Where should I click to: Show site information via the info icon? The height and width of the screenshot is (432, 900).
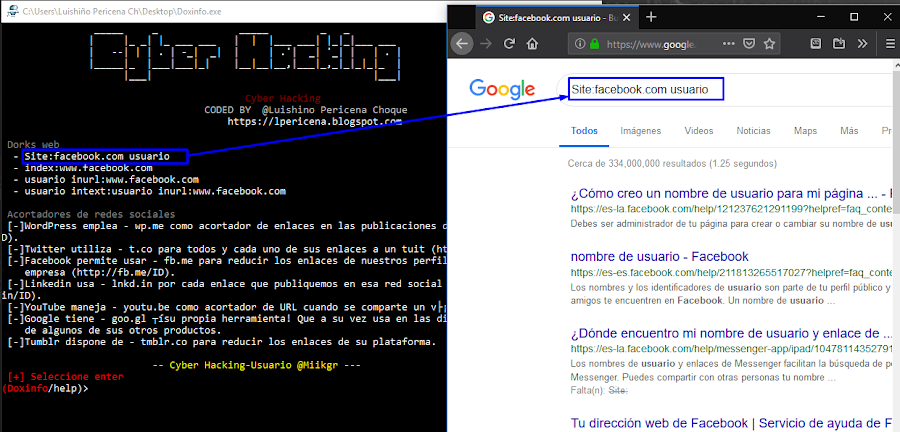(x=580, y=44)
